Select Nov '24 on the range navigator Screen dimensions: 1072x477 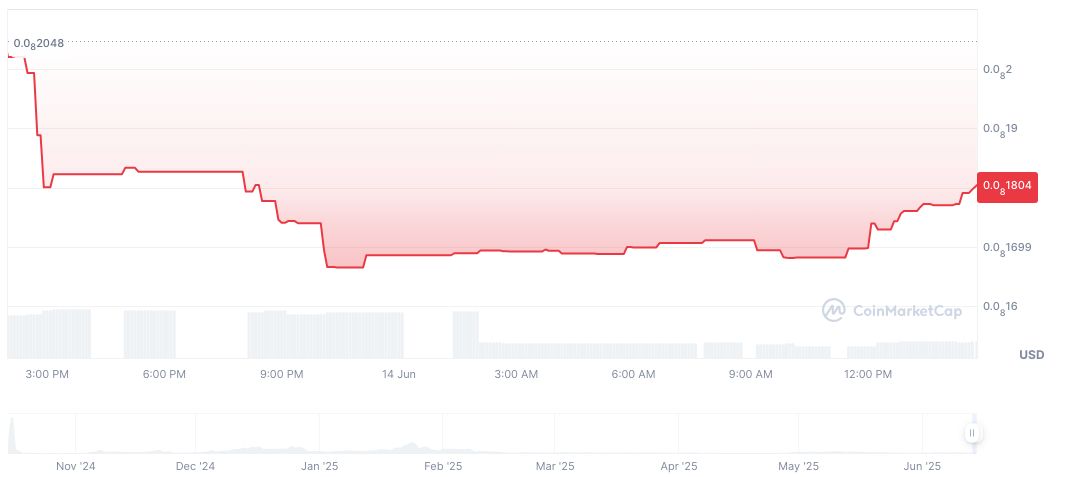coord(75,466)
